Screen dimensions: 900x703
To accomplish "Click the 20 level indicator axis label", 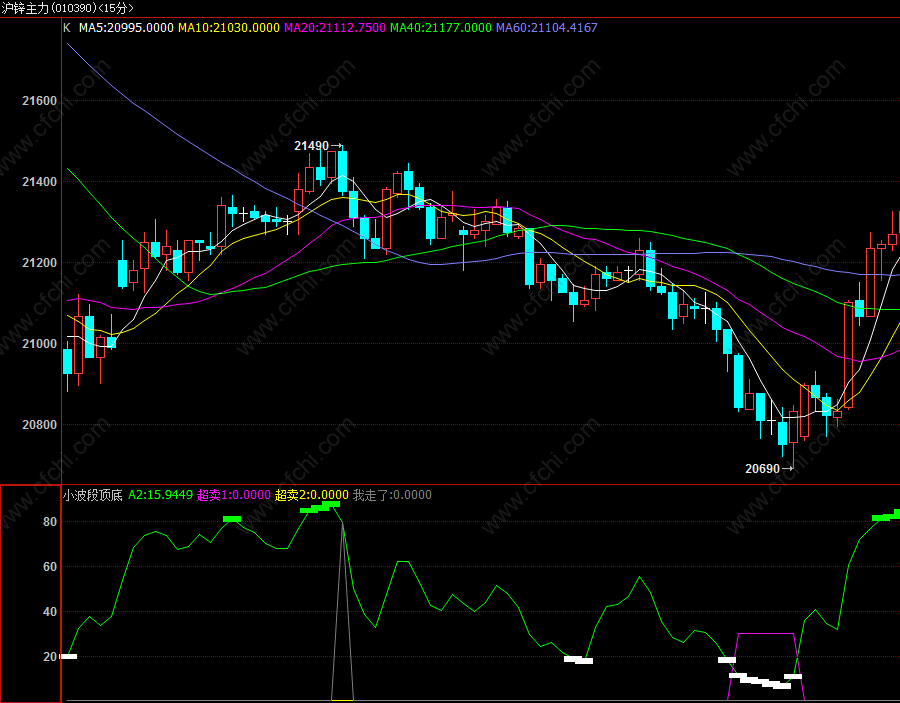I will pos(50,657).
